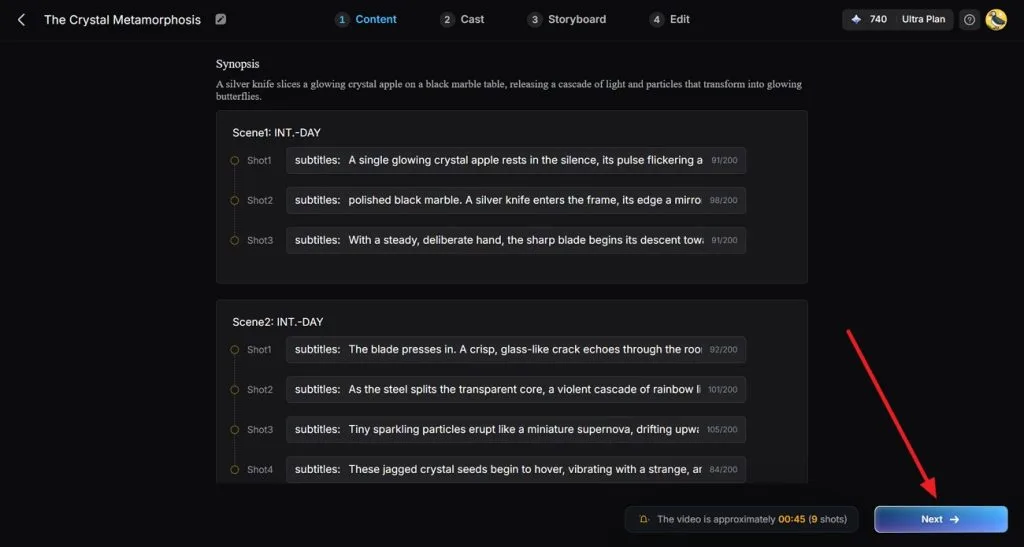This screenshot has width=1024, height=547.
Task: Click the '84/200' character counter
Action: 724,469
